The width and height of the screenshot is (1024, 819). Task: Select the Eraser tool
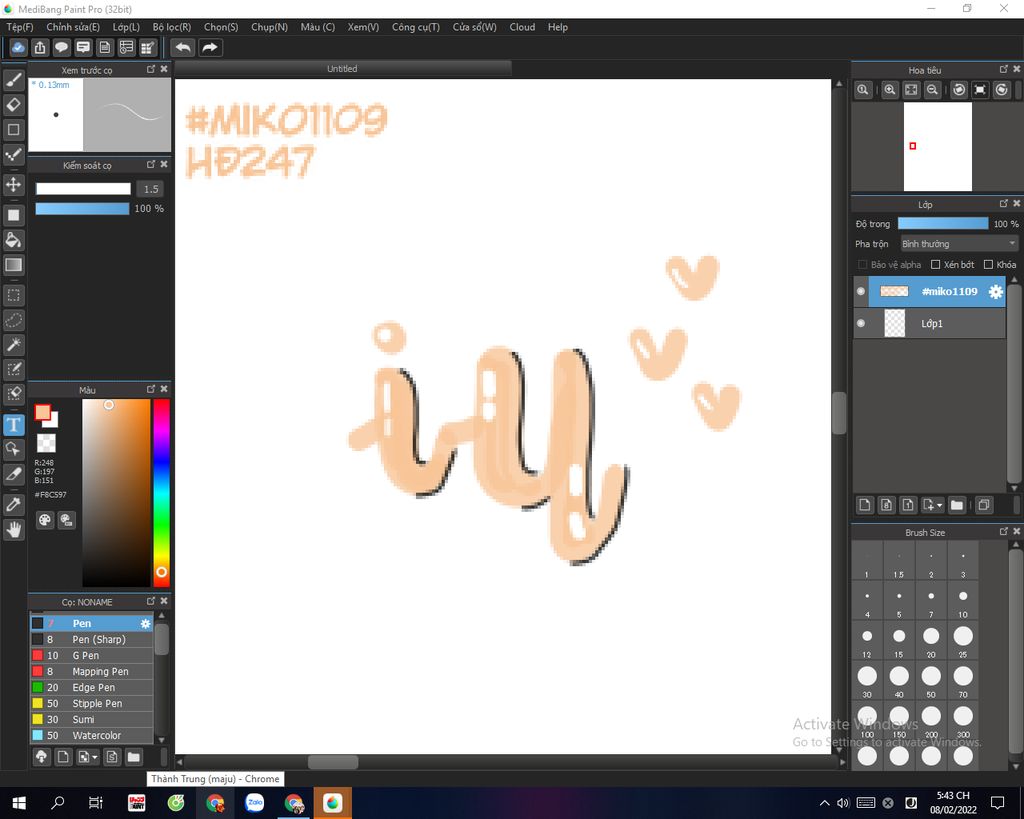point(13,104)
